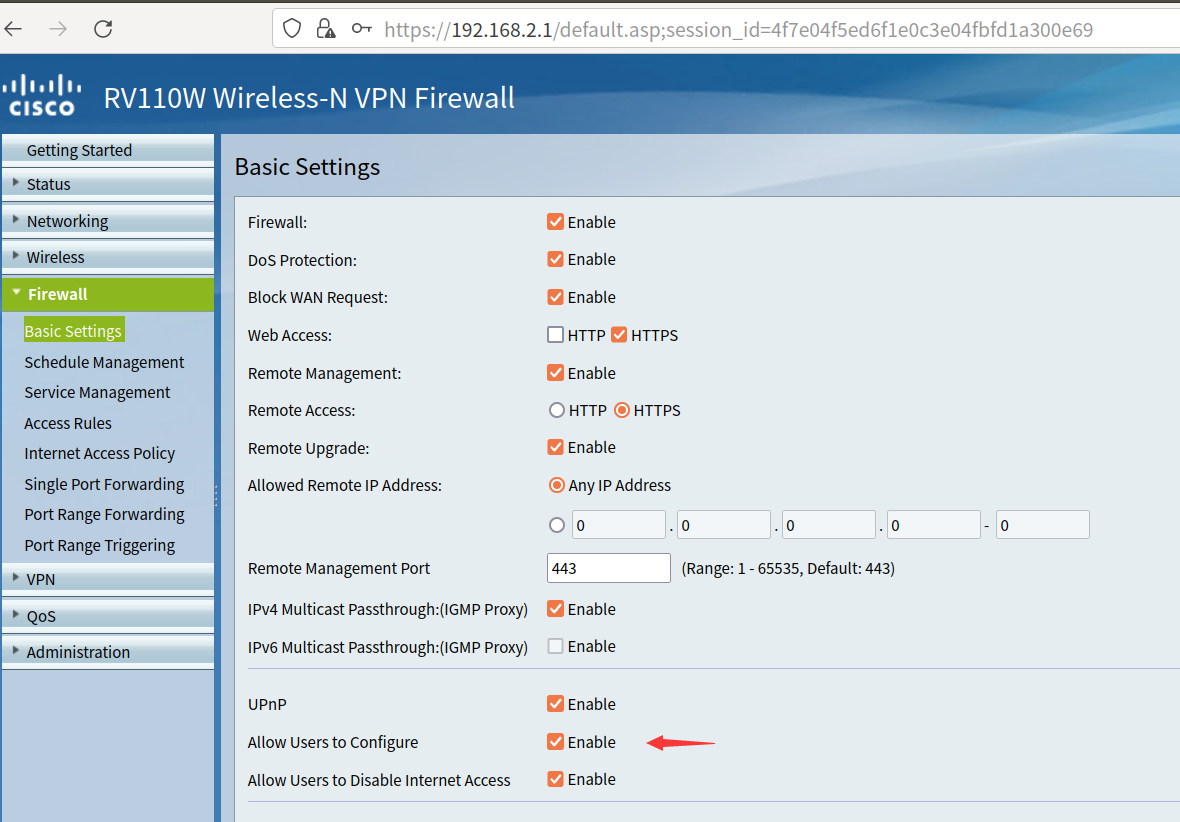Image resolution: width=1180 pixels, height=822 pixels.
Task: Enable IPv6 Multicast Passthrough checkbox
Action: click(x=555, y=646)
